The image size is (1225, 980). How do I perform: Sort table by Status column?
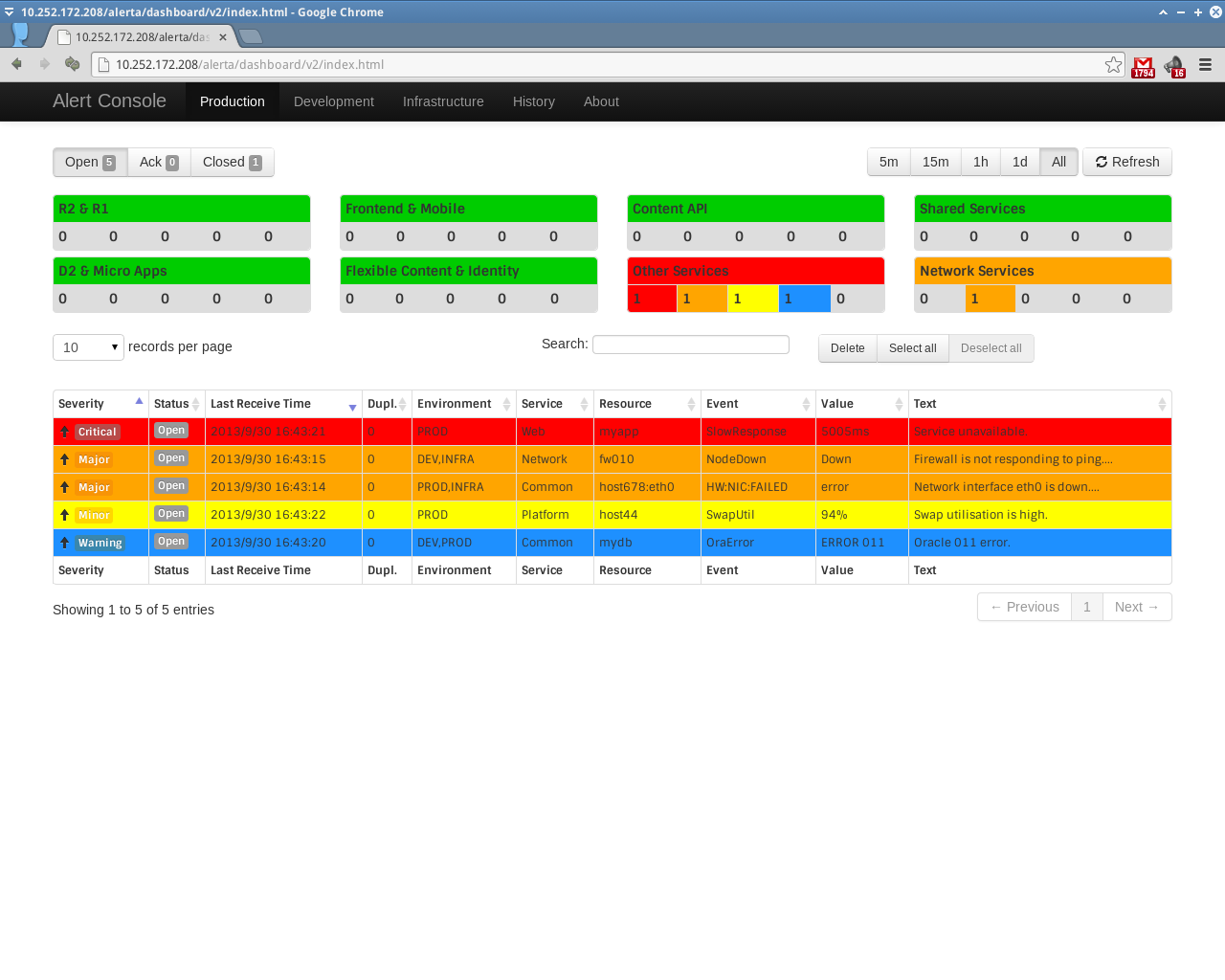177,404
